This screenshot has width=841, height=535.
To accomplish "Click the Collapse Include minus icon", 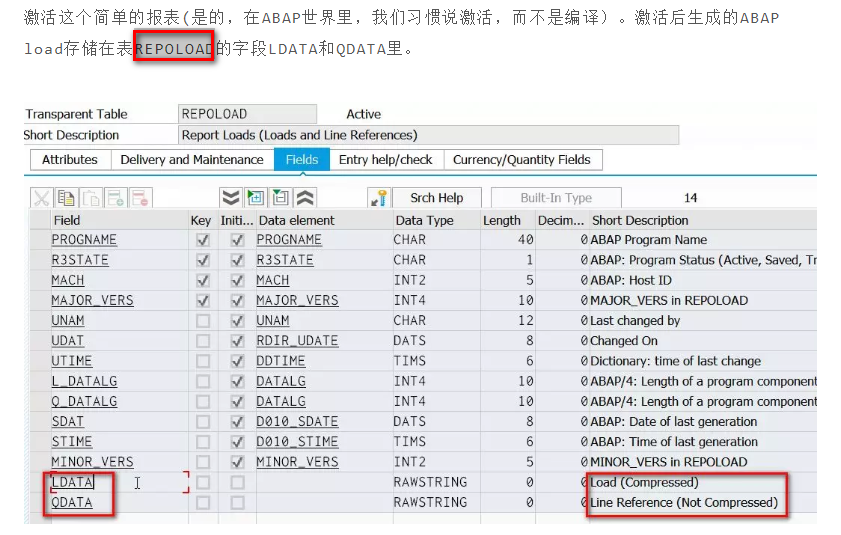I will 281,198.
